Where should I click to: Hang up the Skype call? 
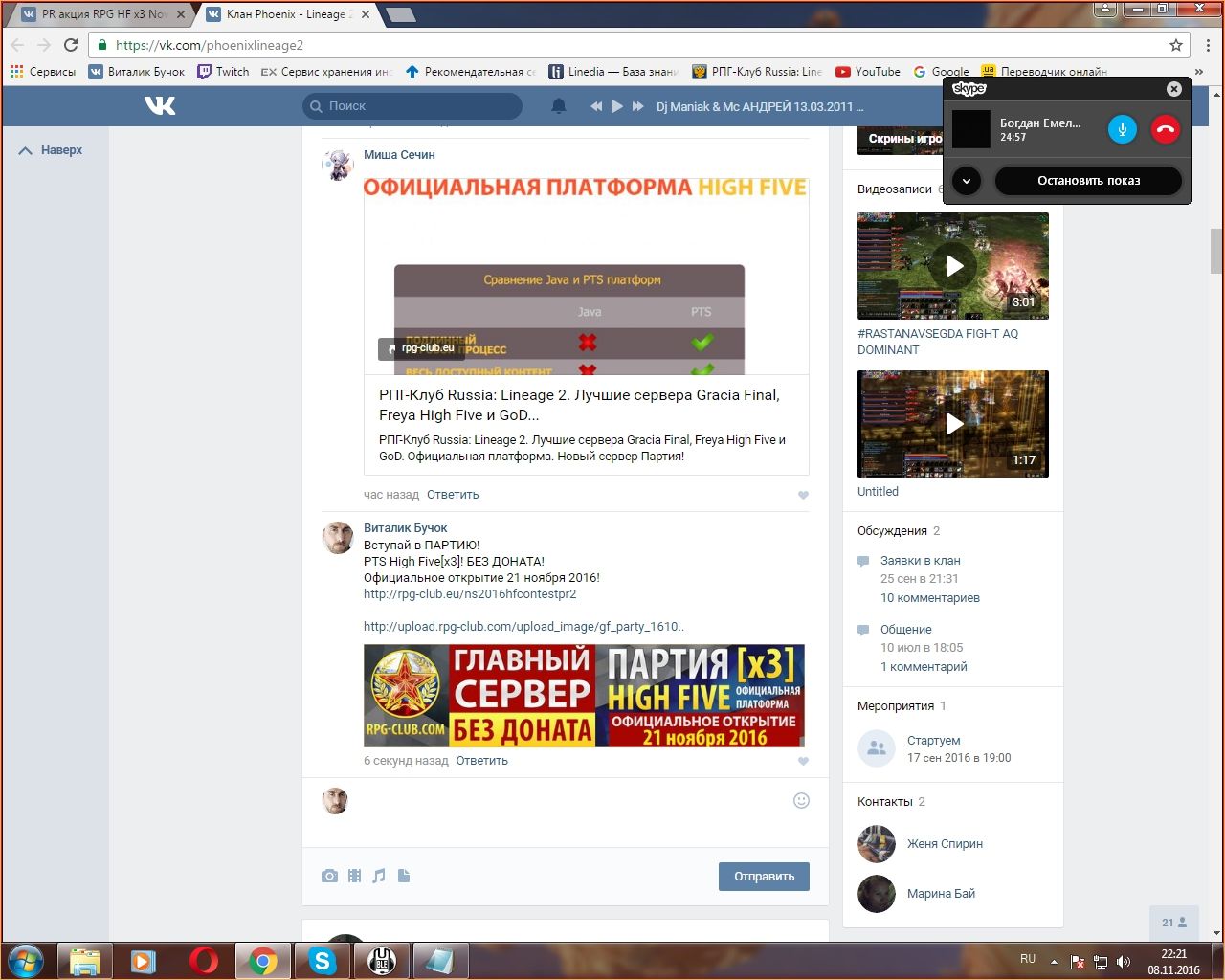1165,129
